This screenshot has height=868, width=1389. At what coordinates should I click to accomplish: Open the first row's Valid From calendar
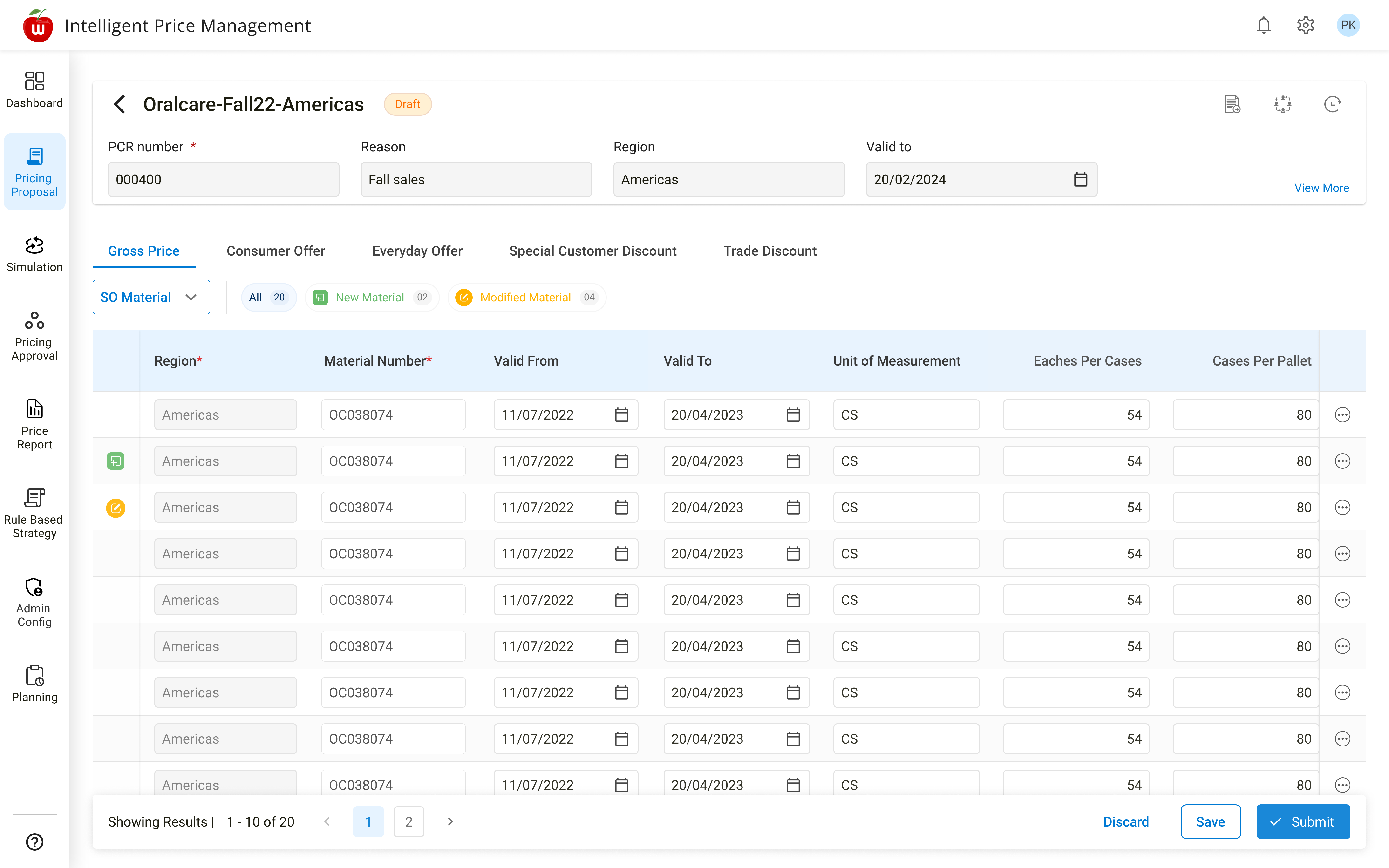pos(621,414)
